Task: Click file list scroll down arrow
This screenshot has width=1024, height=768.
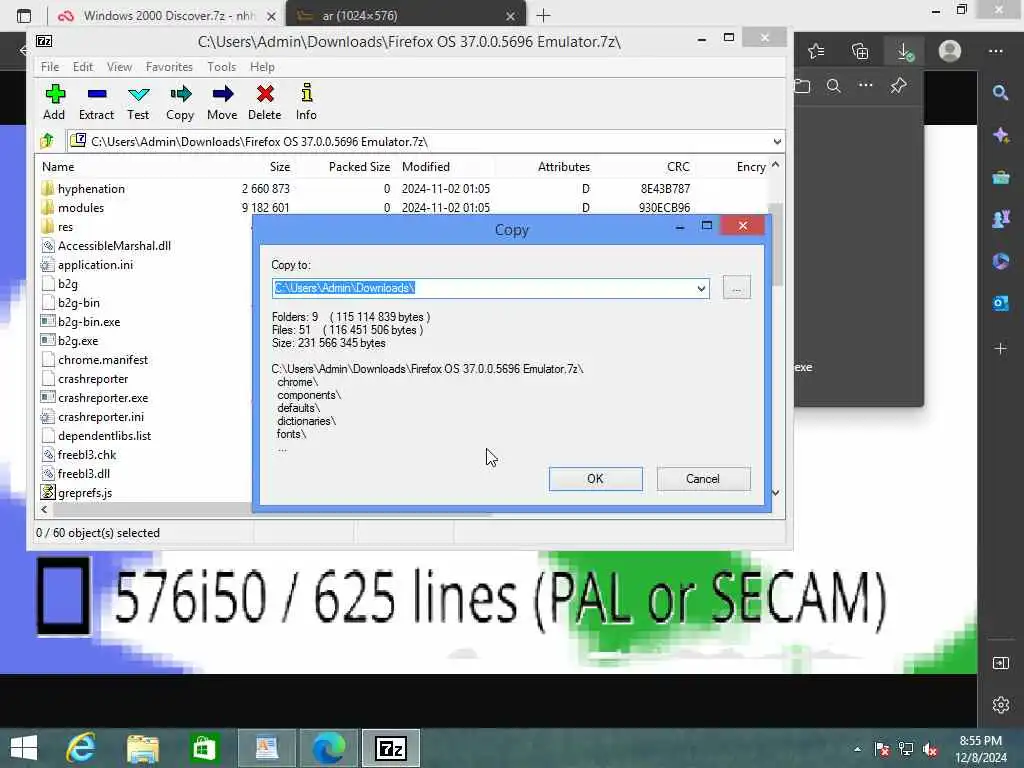Action: 776,492
